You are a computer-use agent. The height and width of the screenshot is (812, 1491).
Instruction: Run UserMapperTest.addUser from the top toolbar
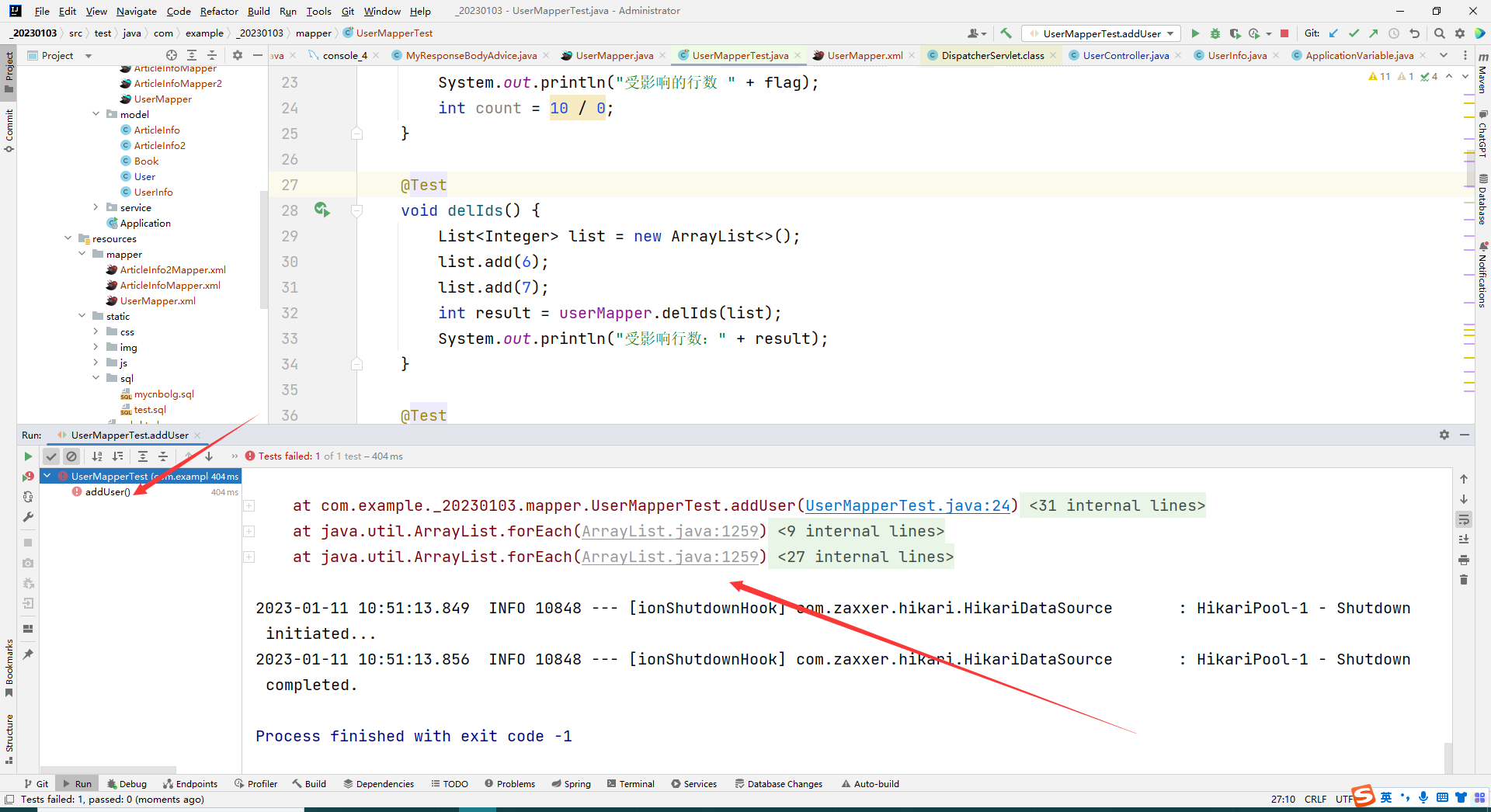(x=1195, y=33)
